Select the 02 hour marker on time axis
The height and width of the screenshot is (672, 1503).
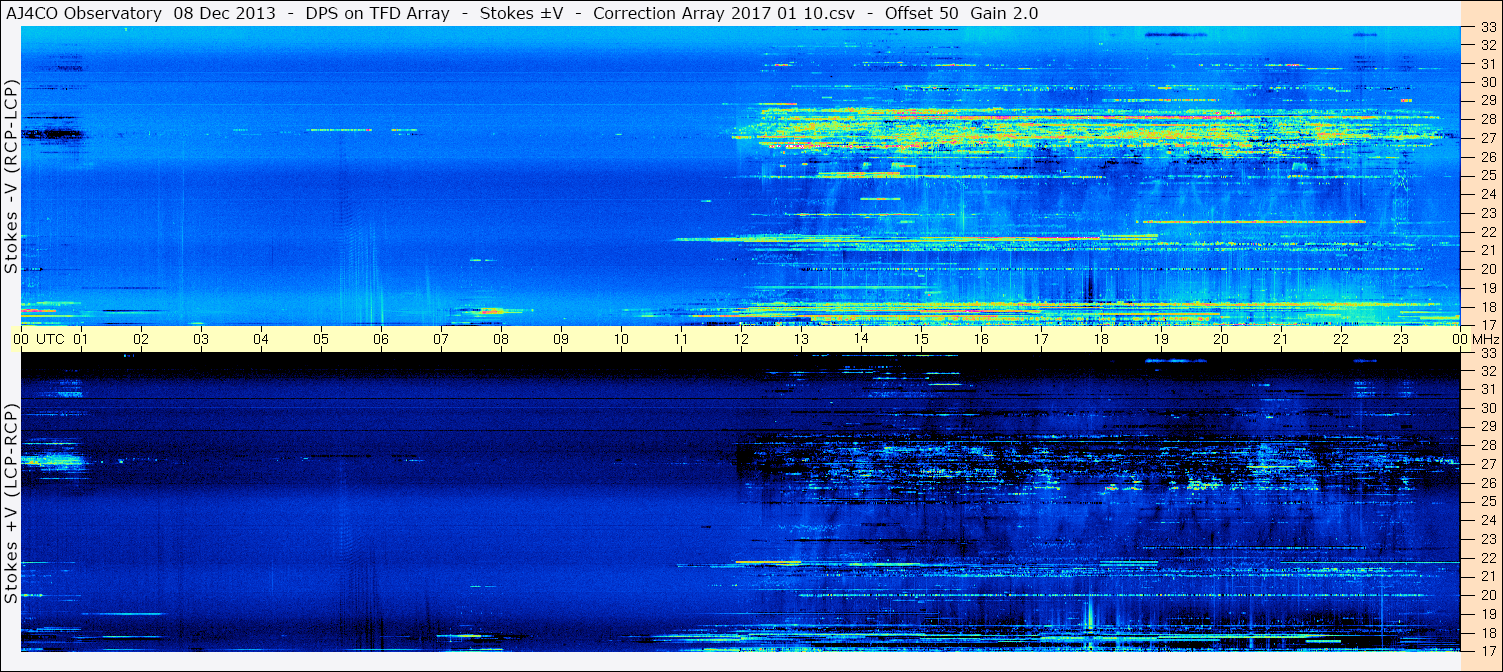click(141, 339)
